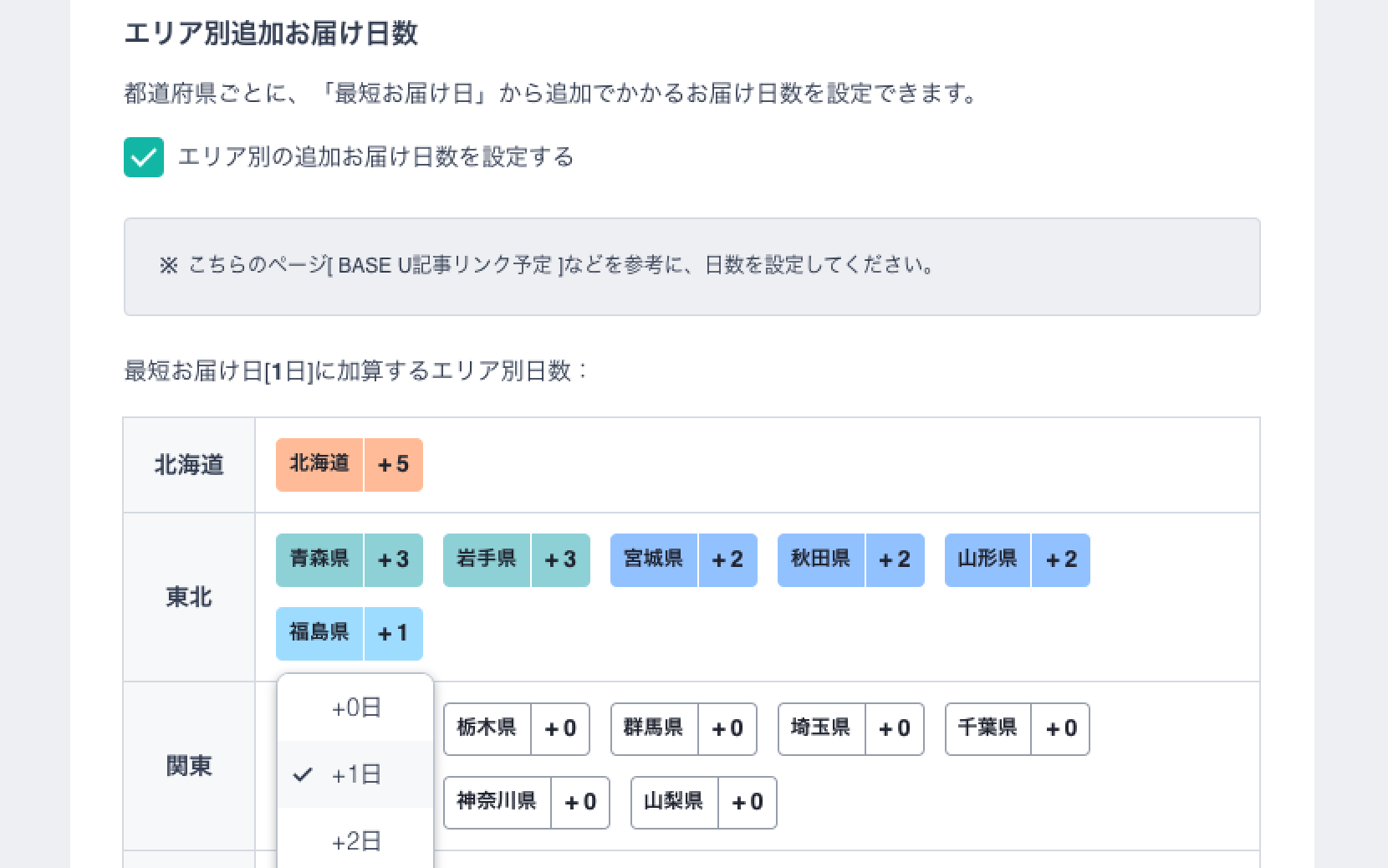Viewport: 1388px width, 868px height.
Task: Open the 北海道 +5 days dropdown
Action: click(350, 465)
